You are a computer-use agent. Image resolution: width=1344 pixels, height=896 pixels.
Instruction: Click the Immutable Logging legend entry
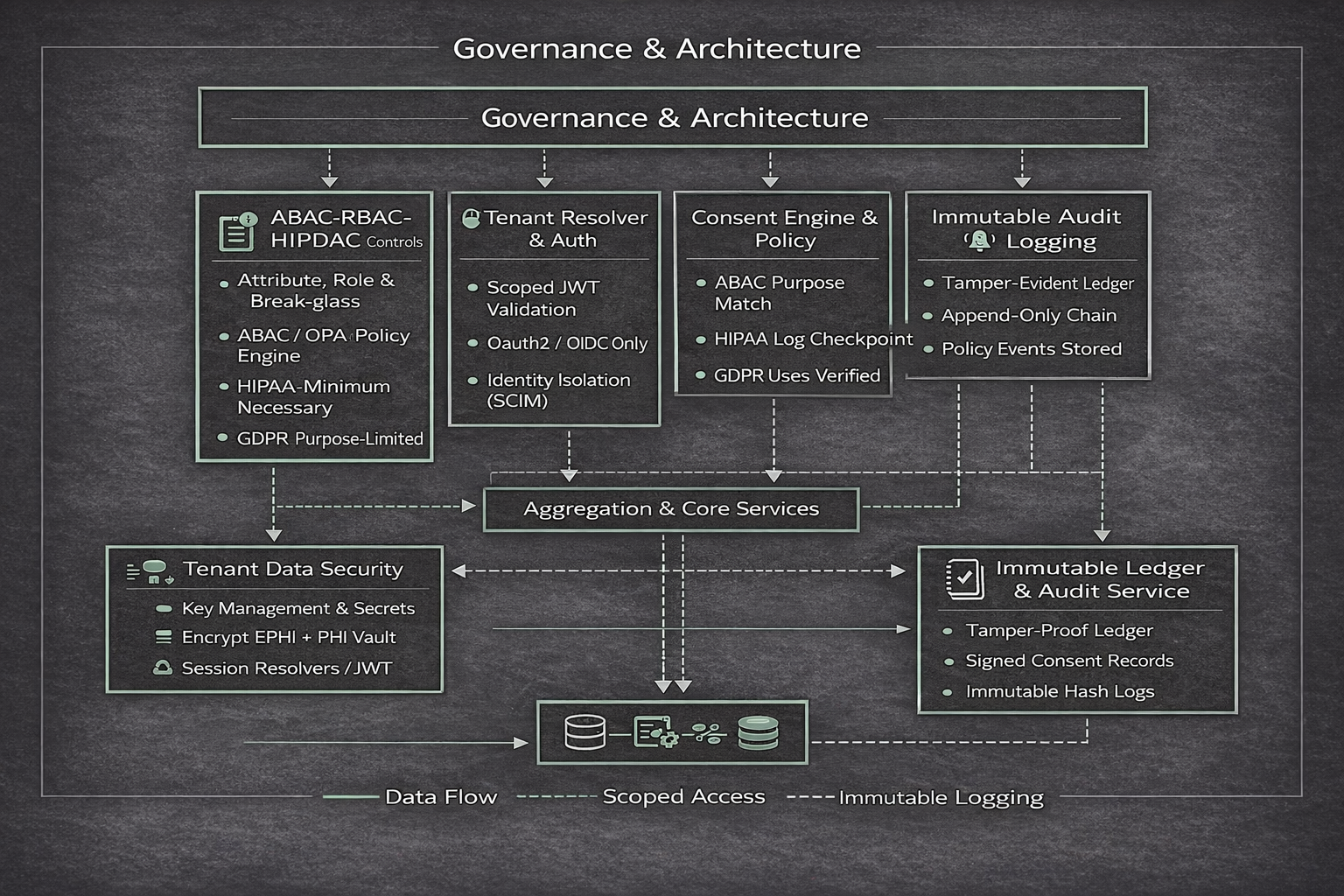pyautogui.click(x=941, y=798)
